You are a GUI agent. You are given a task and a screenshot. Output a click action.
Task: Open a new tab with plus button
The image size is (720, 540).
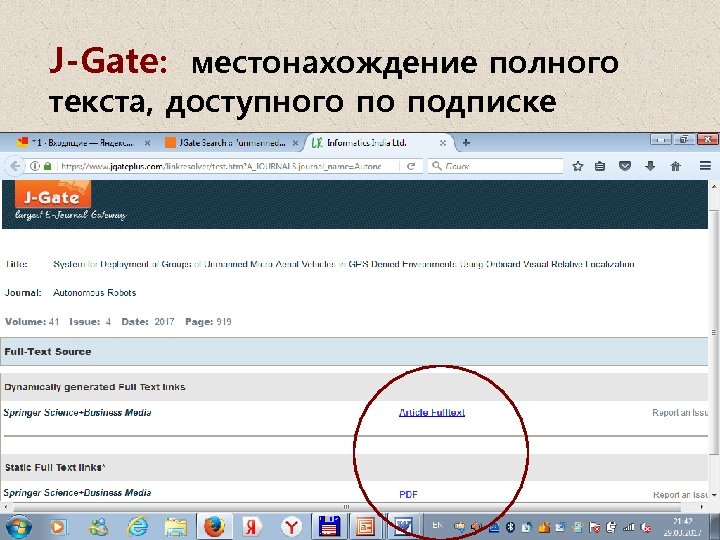point(466,143)
